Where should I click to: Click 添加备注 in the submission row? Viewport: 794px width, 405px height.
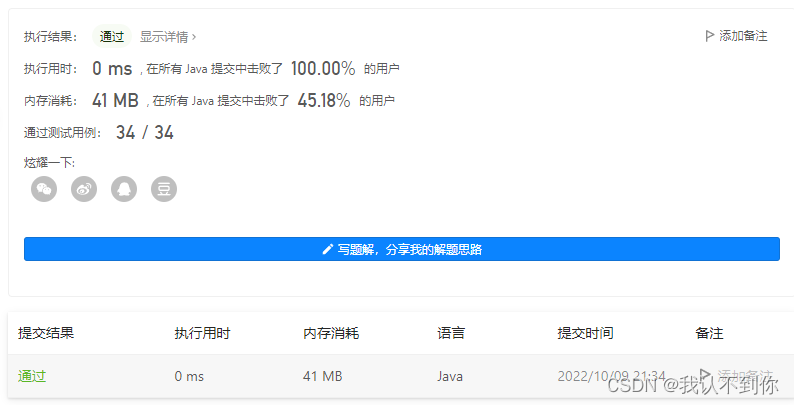tap(736, 376)
